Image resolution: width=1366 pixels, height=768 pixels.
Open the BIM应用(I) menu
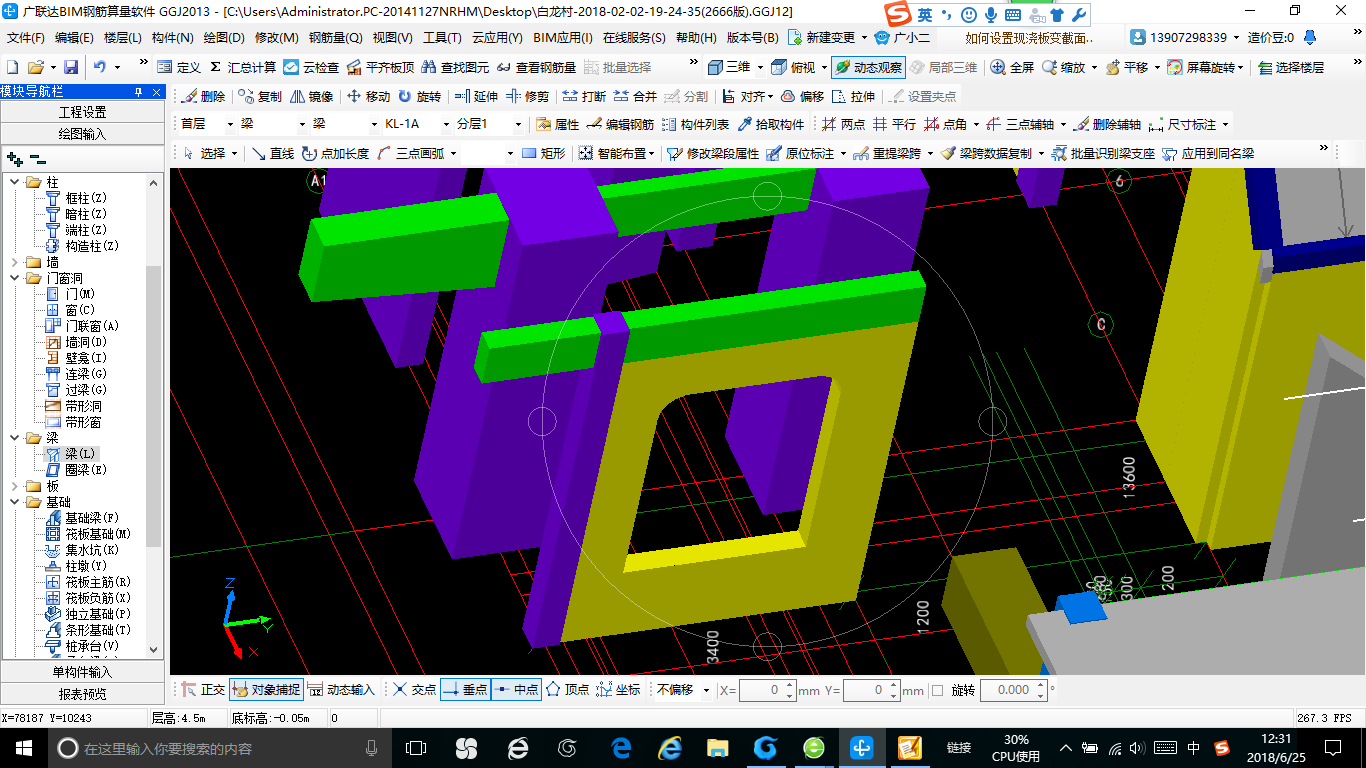pos(563,38)
